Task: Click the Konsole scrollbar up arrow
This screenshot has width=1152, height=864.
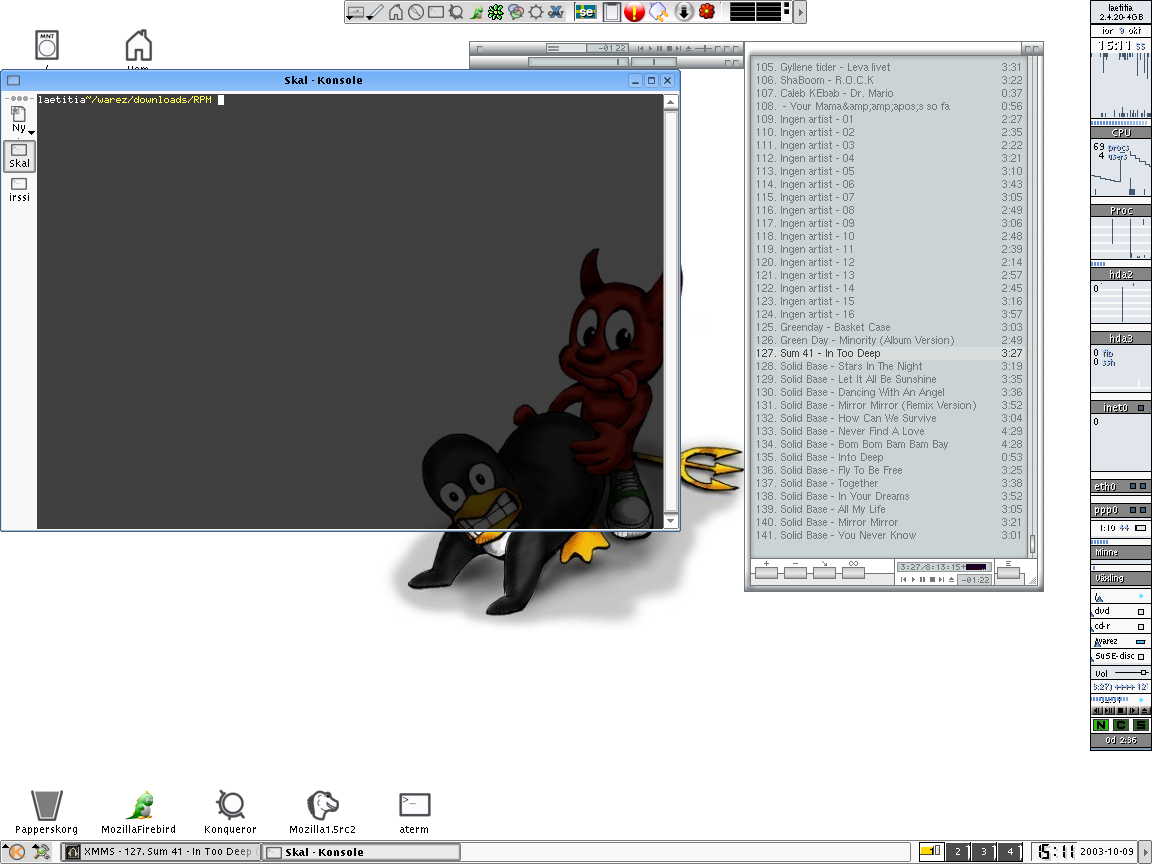Action: [x=671, y=102]
